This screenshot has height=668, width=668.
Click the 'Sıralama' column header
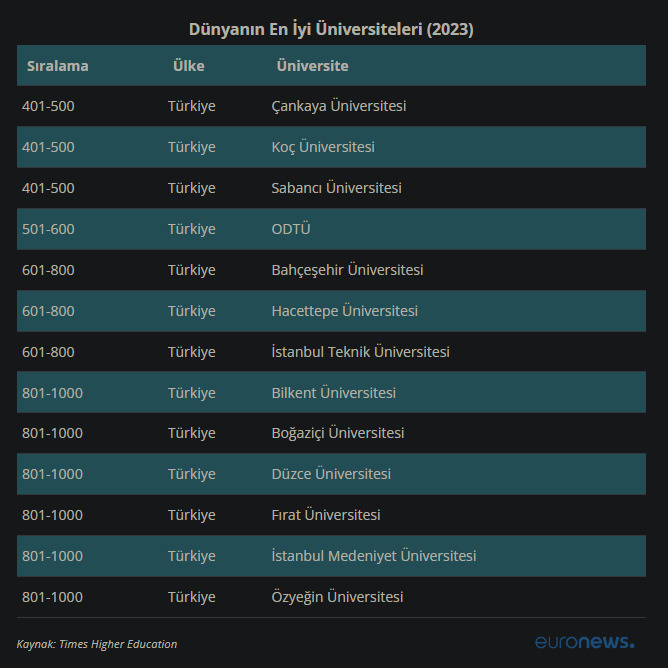[58, 66]
